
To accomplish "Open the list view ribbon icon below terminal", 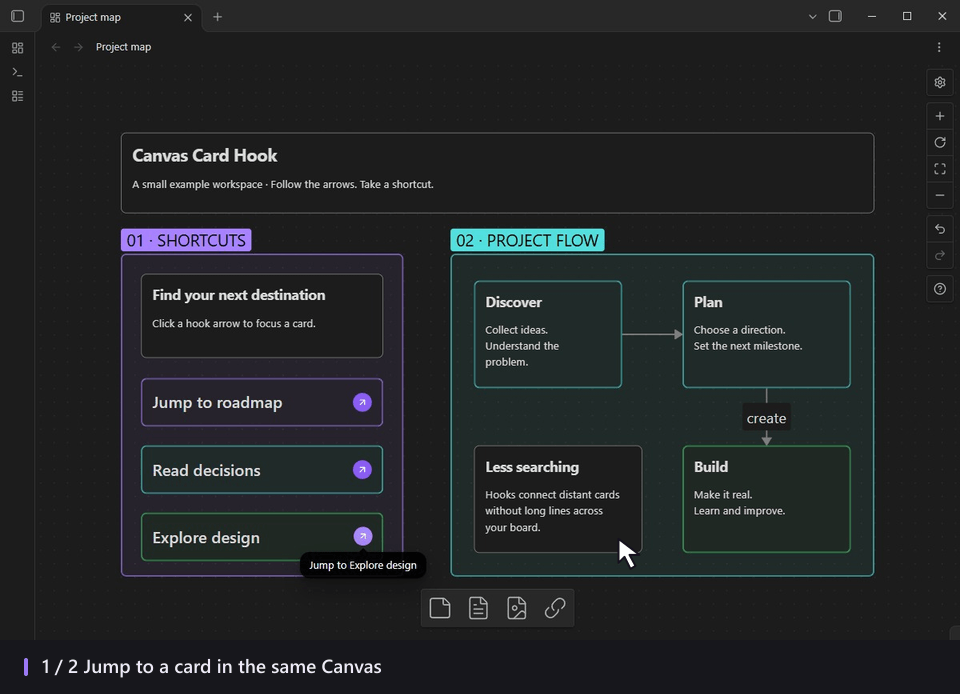I will point(18,96).
